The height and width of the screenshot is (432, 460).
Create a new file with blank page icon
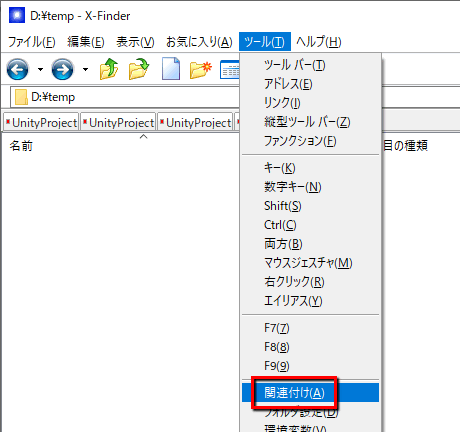[171, 69]
